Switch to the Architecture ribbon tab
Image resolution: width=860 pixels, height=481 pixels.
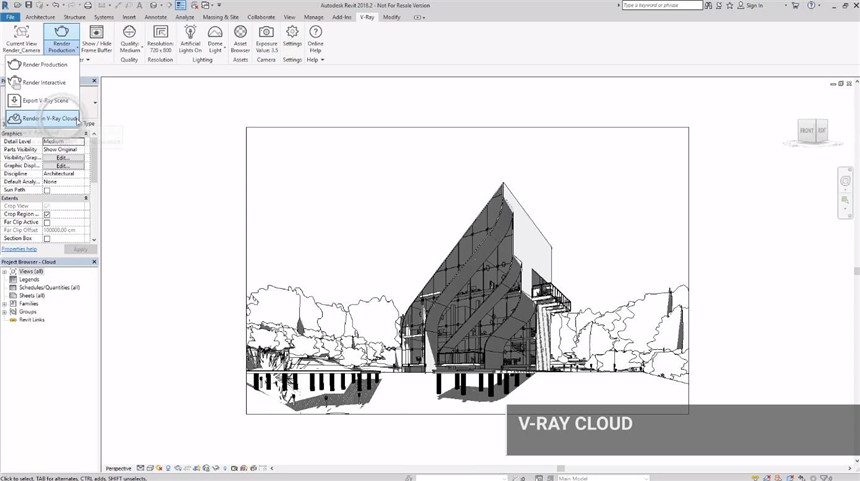pos(40,17)
